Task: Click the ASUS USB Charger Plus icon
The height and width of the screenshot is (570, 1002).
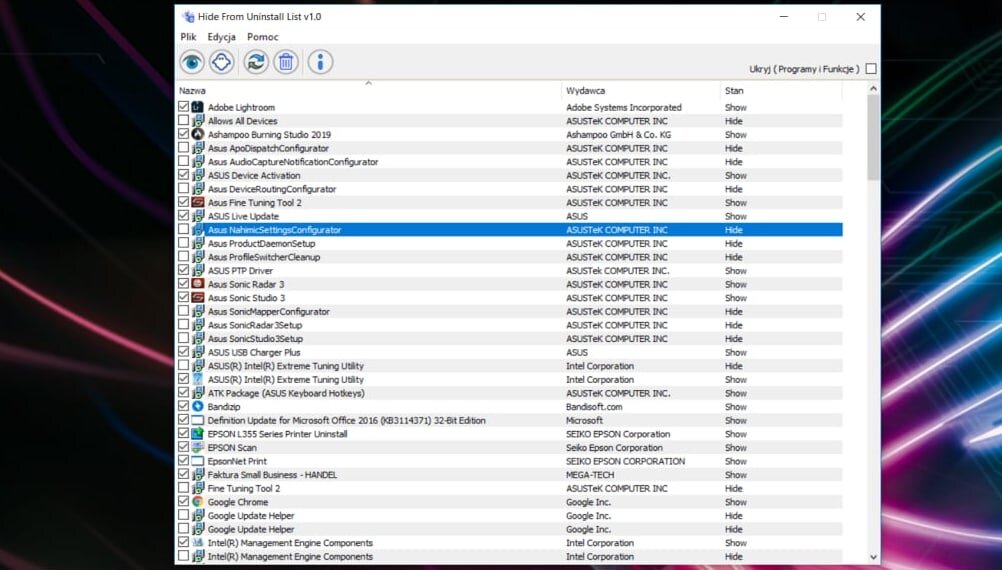Action: [x=197, y=352]
